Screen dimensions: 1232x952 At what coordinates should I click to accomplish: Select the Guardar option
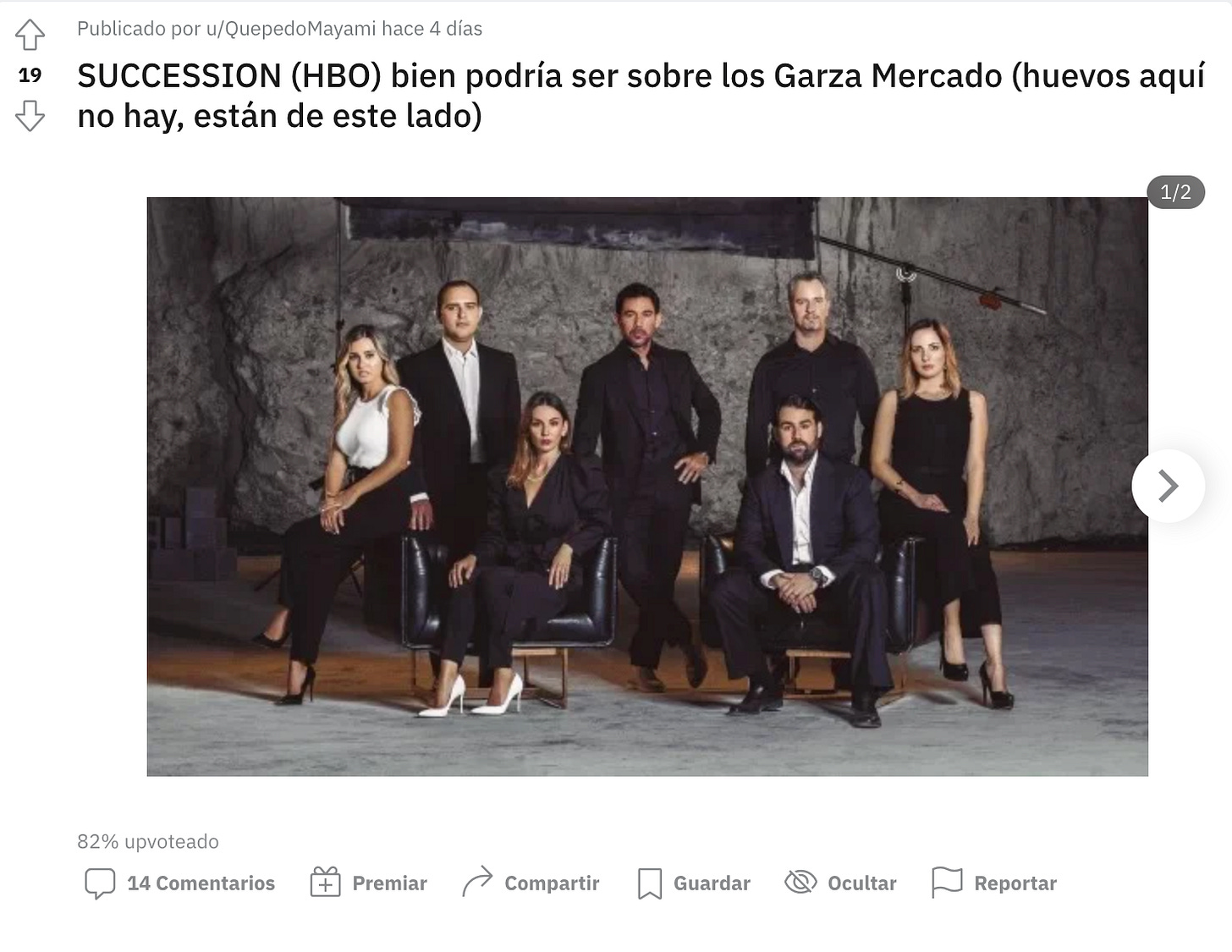712,883
